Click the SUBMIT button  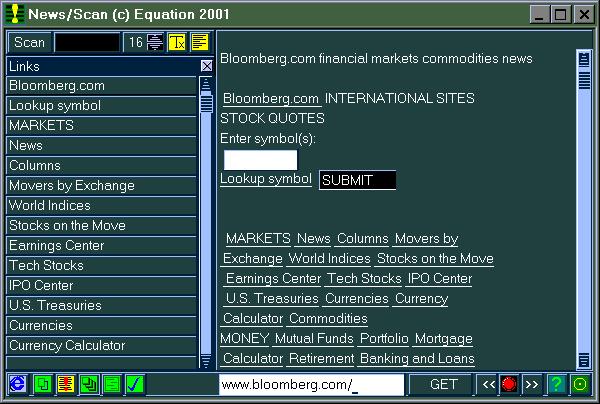357,180
